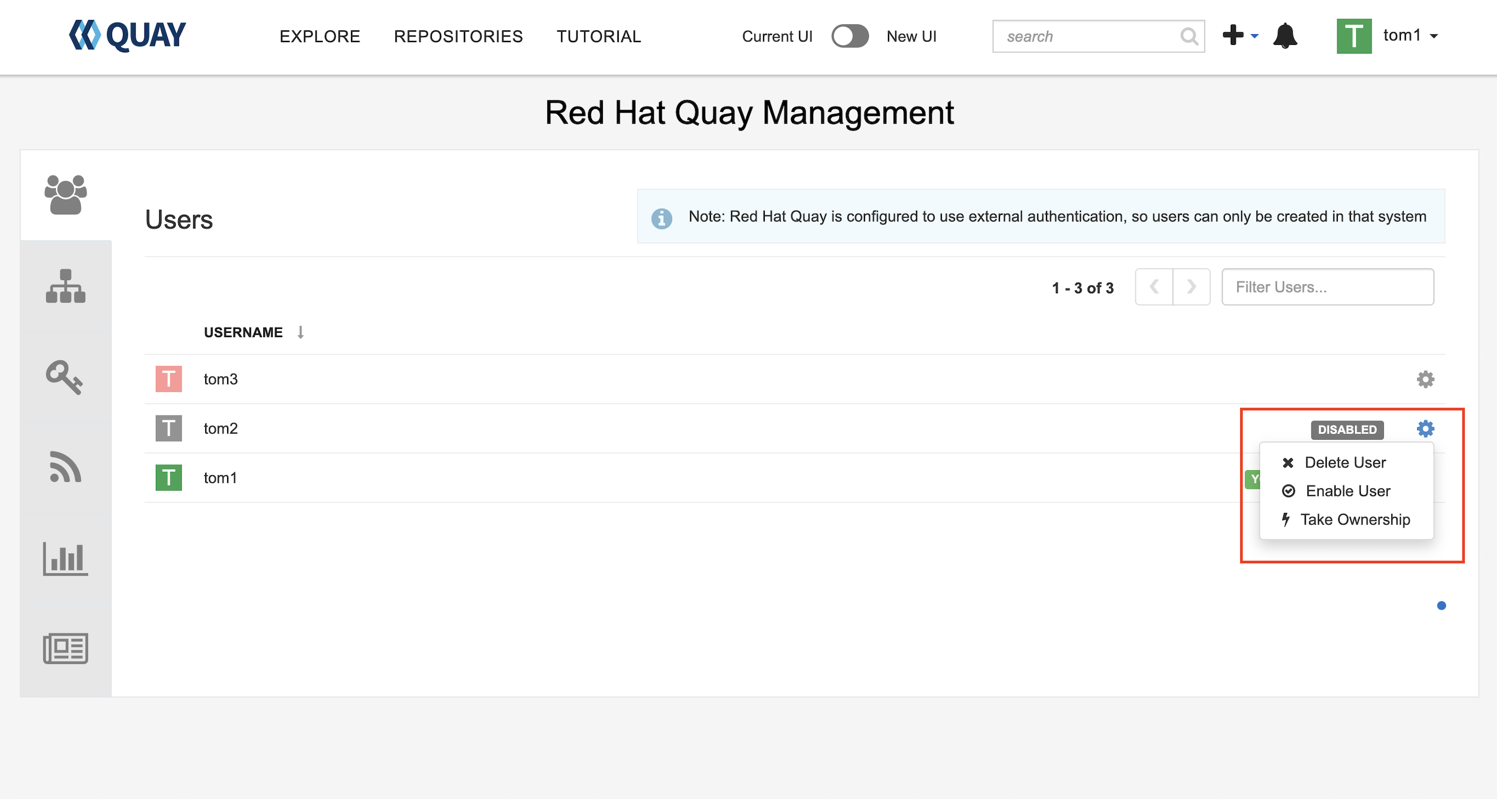Choose Enable User in the menu
The width and height of the screenshot is (1497, 812).
pyautogui.click(x=1347, y=491)
